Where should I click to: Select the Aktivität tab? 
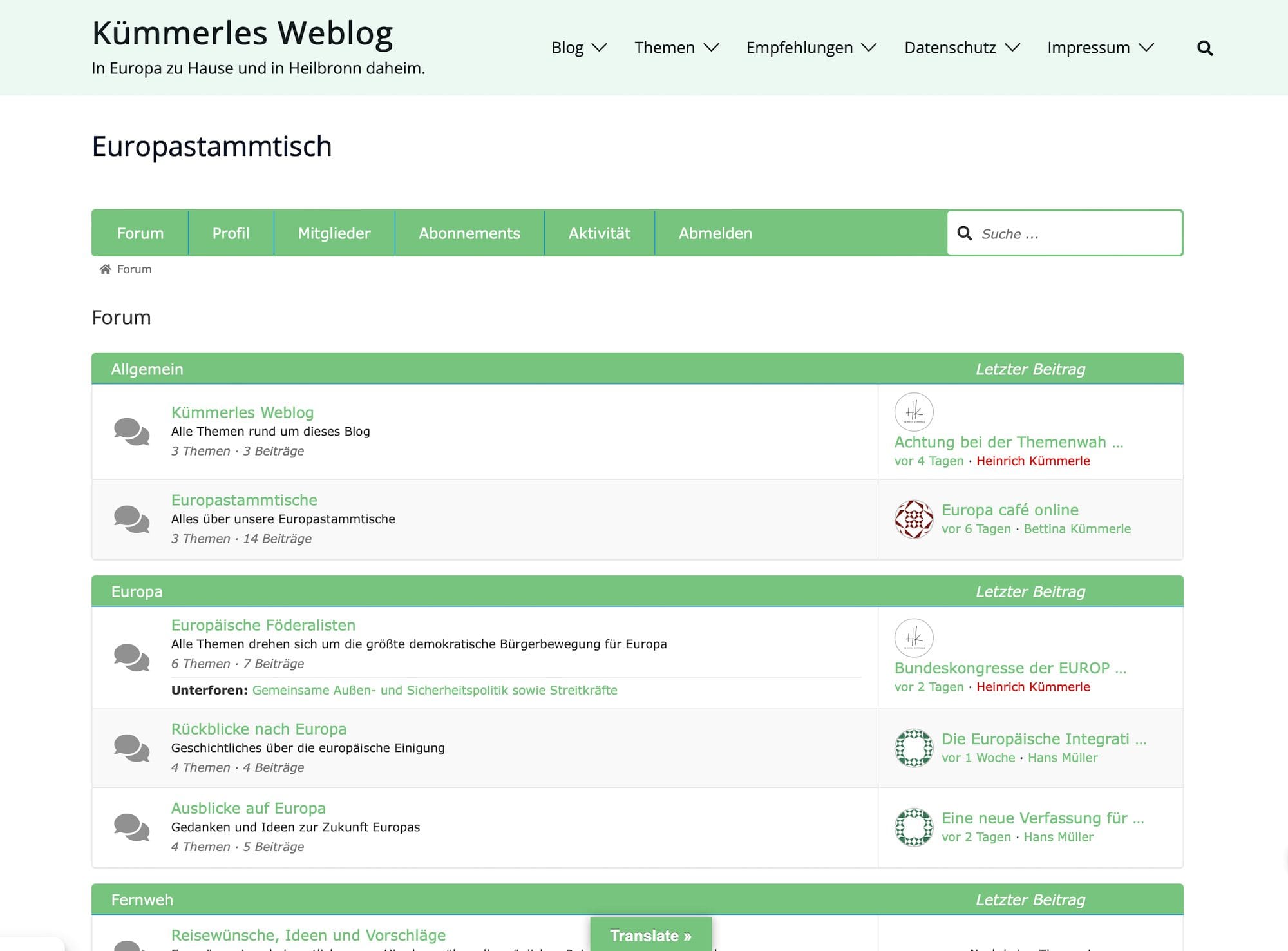click(600, 233)
